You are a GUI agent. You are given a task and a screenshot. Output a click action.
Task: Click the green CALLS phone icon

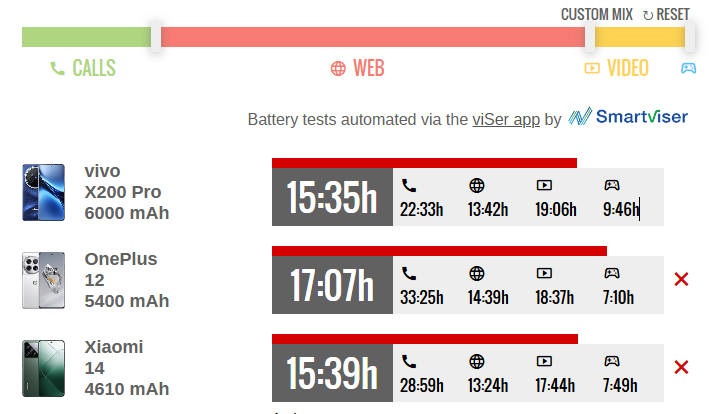pos(57,68)
